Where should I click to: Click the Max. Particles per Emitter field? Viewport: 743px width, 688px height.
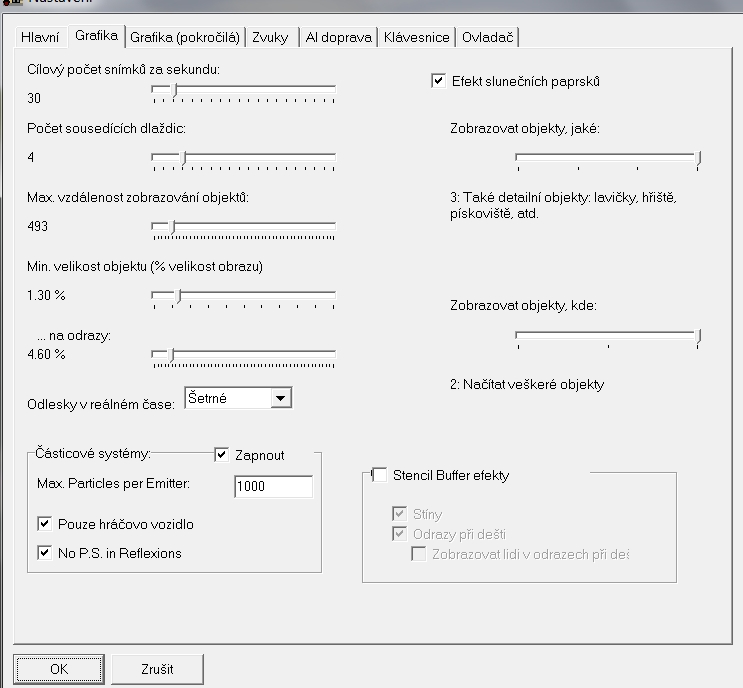(273, 487)
